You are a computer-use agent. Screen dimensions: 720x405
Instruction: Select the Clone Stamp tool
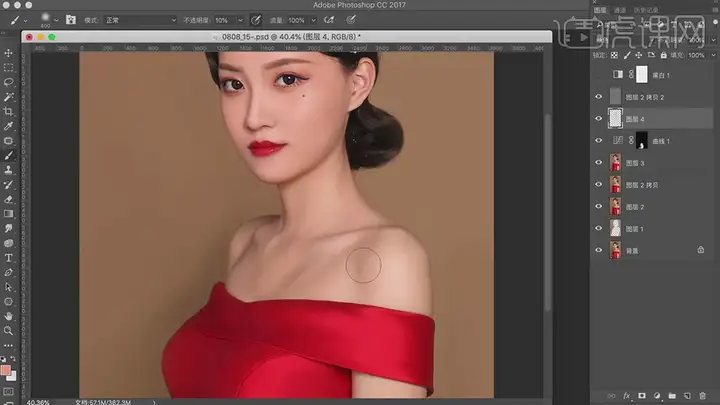(x=8, y=170)
